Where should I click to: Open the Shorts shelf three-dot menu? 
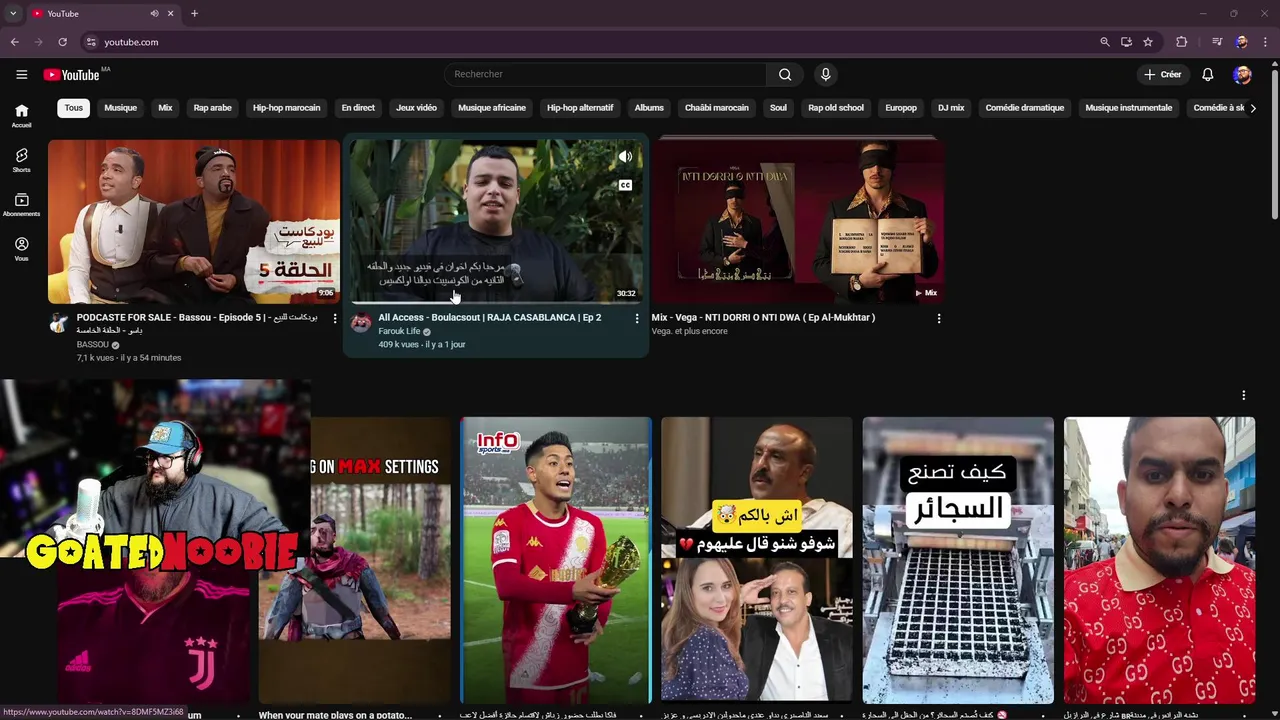click(x=1243, y=395)
